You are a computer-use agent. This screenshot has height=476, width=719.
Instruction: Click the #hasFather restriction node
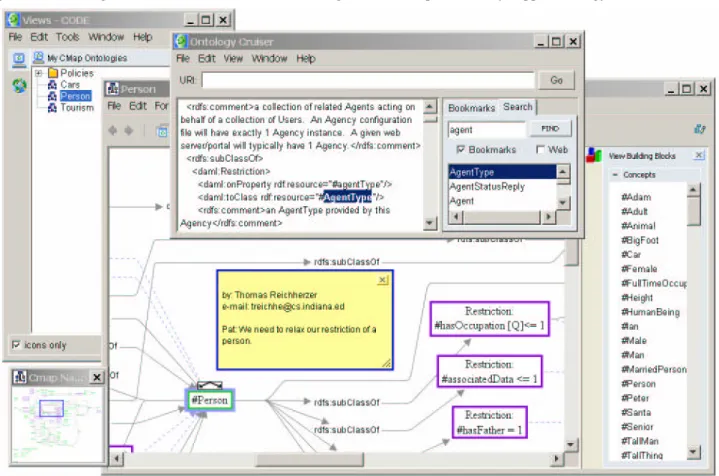pyautogui.click(x=489, y=422)
